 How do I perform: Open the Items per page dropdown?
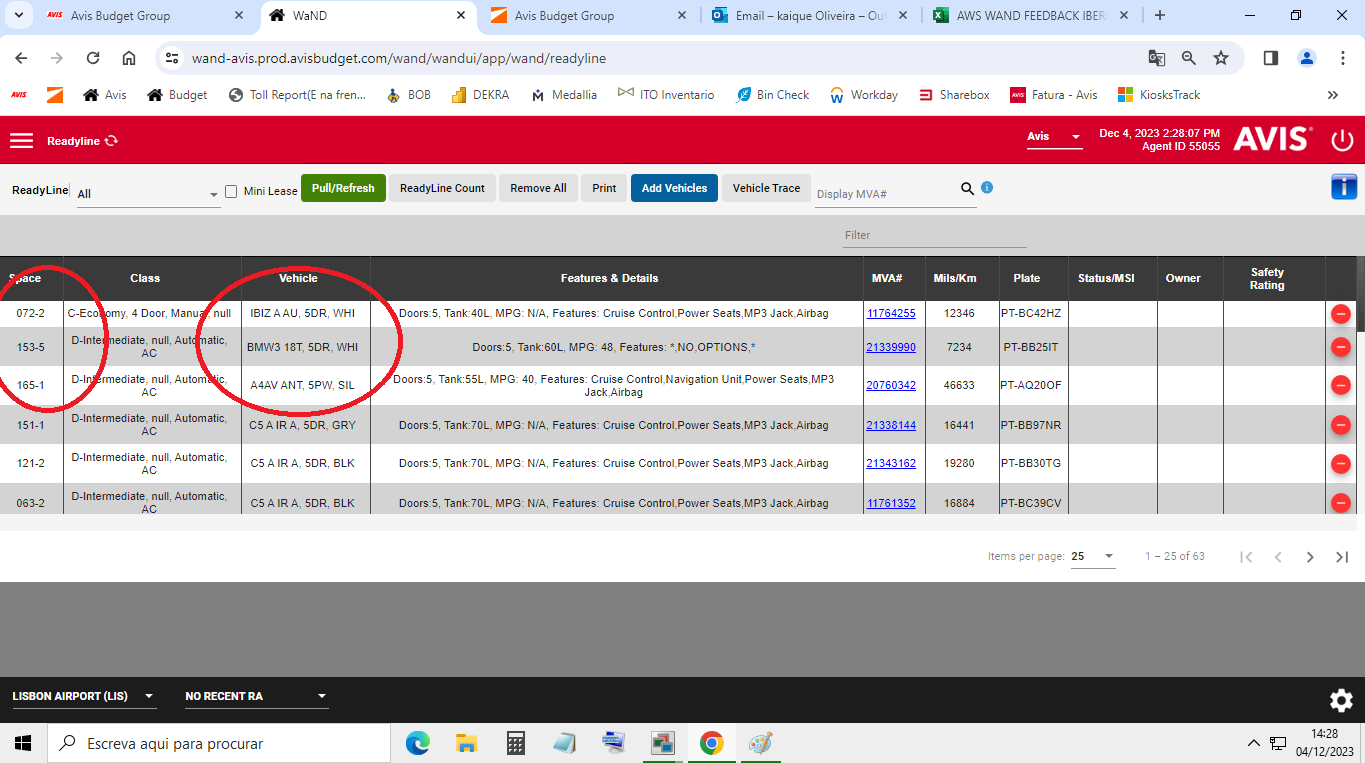[x=1093, y=556]
